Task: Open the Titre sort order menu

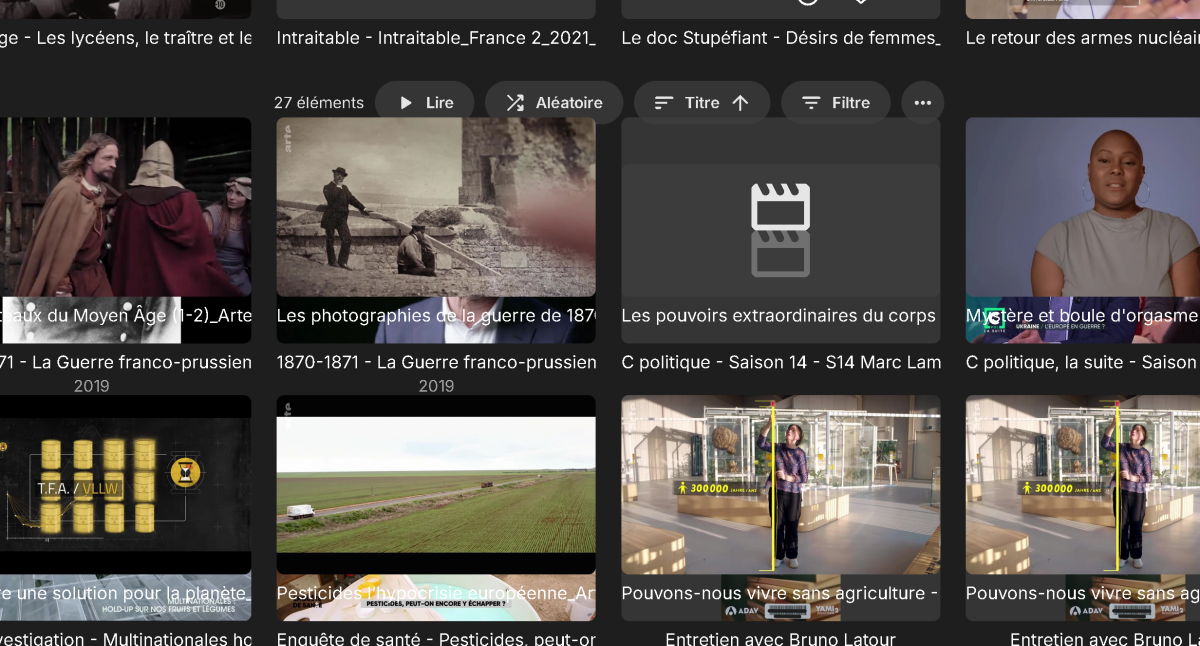Action: [702, 102]
